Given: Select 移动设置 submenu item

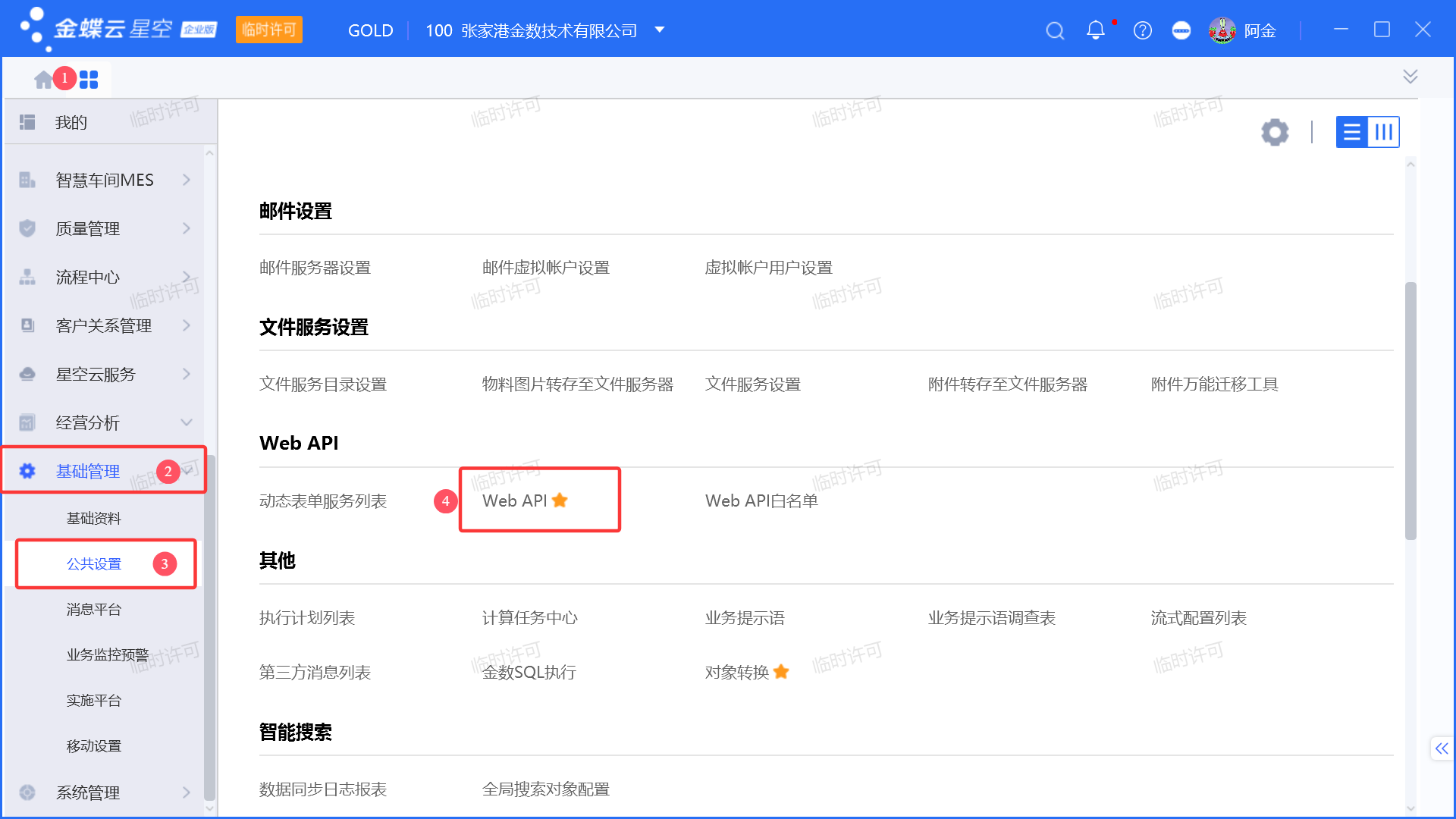Looking at the screenshot, I should pos(94,746).
